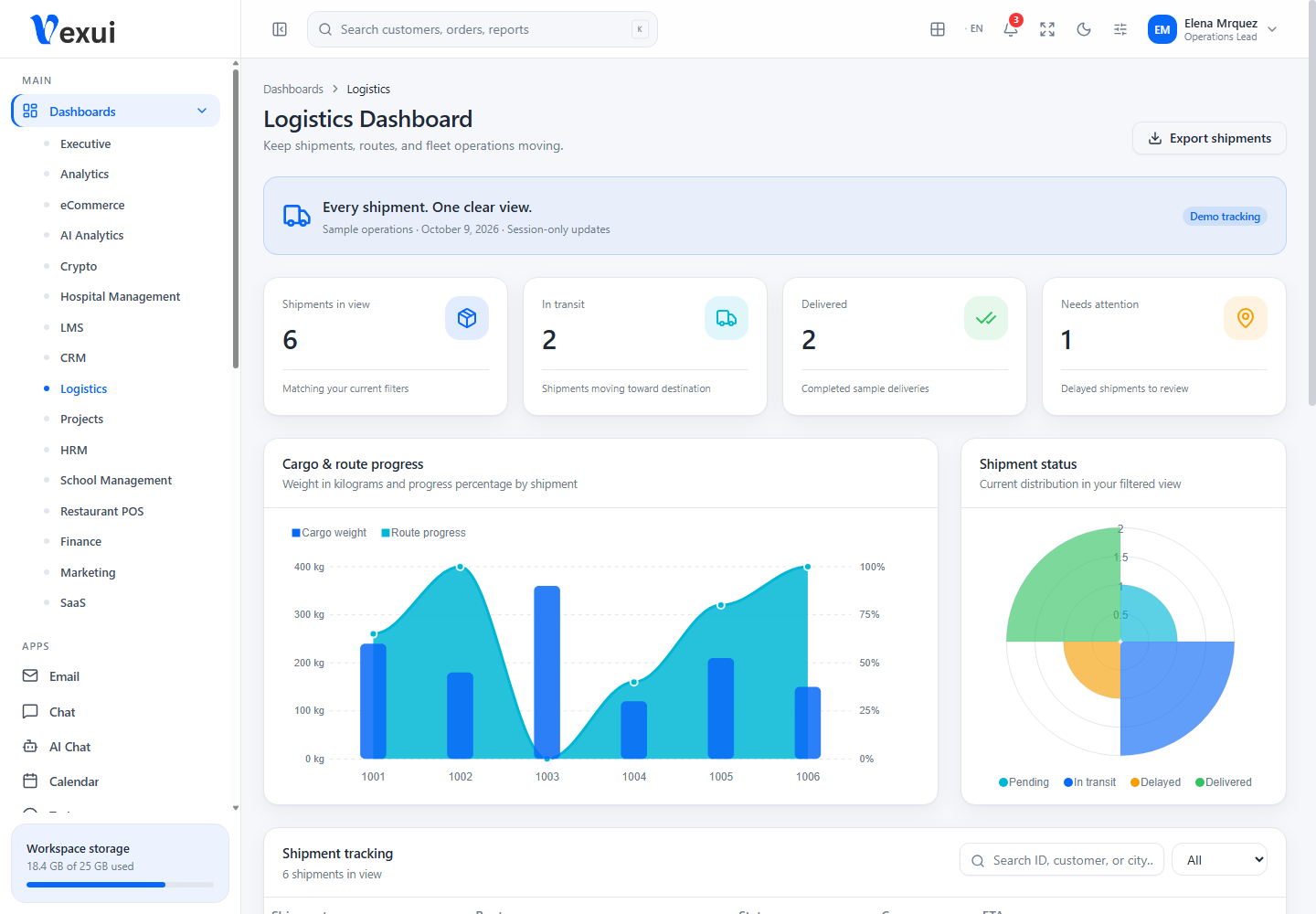1316x914 pixels.
Task: Open the EN language selector
Action: [975, 29]
